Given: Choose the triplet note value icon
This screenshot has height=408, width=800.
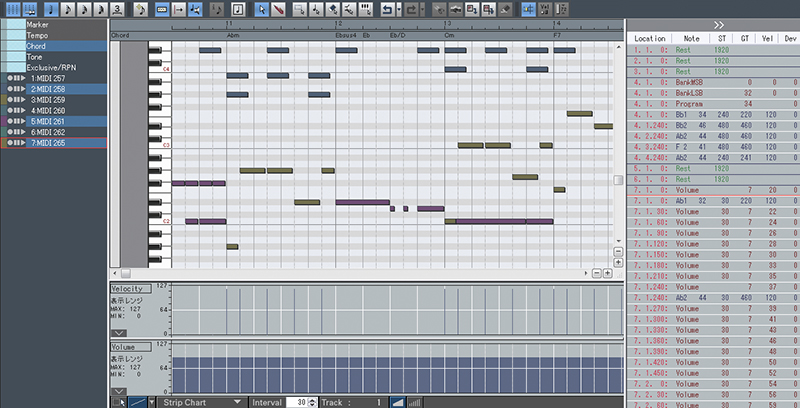Looking at the screenshot, I should point(118,9).
